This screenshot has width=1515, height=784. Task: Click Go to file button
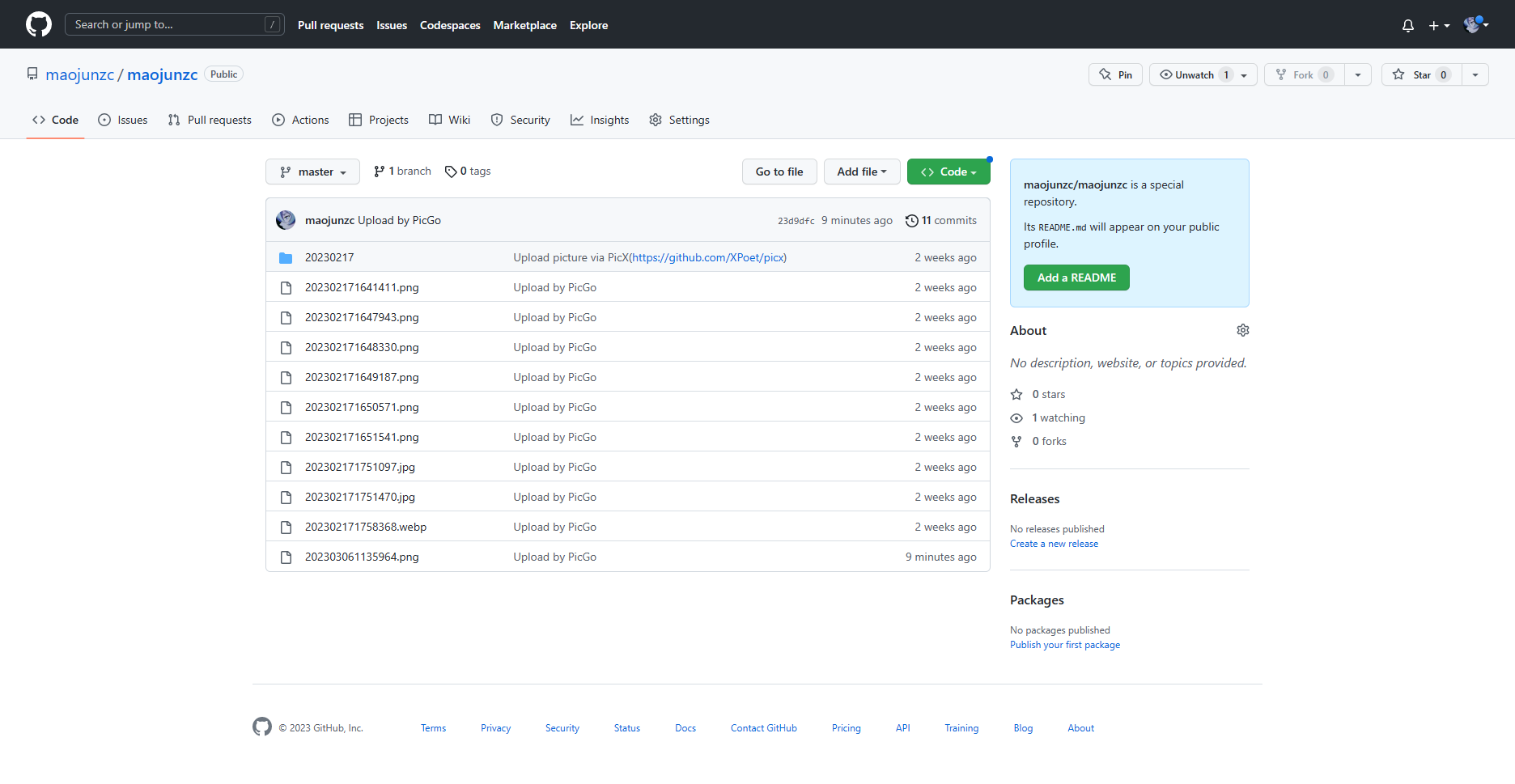coord(779,172)
